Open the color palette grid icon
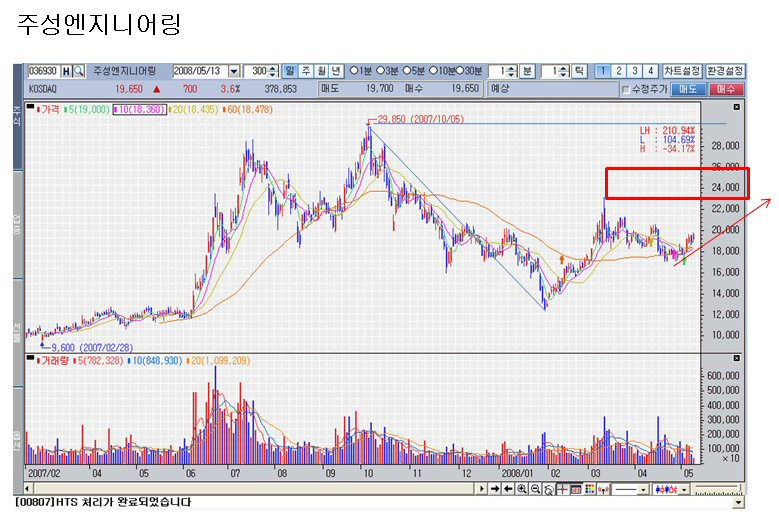The height and width of the screenshot is (512, 779). click(590, 489)
